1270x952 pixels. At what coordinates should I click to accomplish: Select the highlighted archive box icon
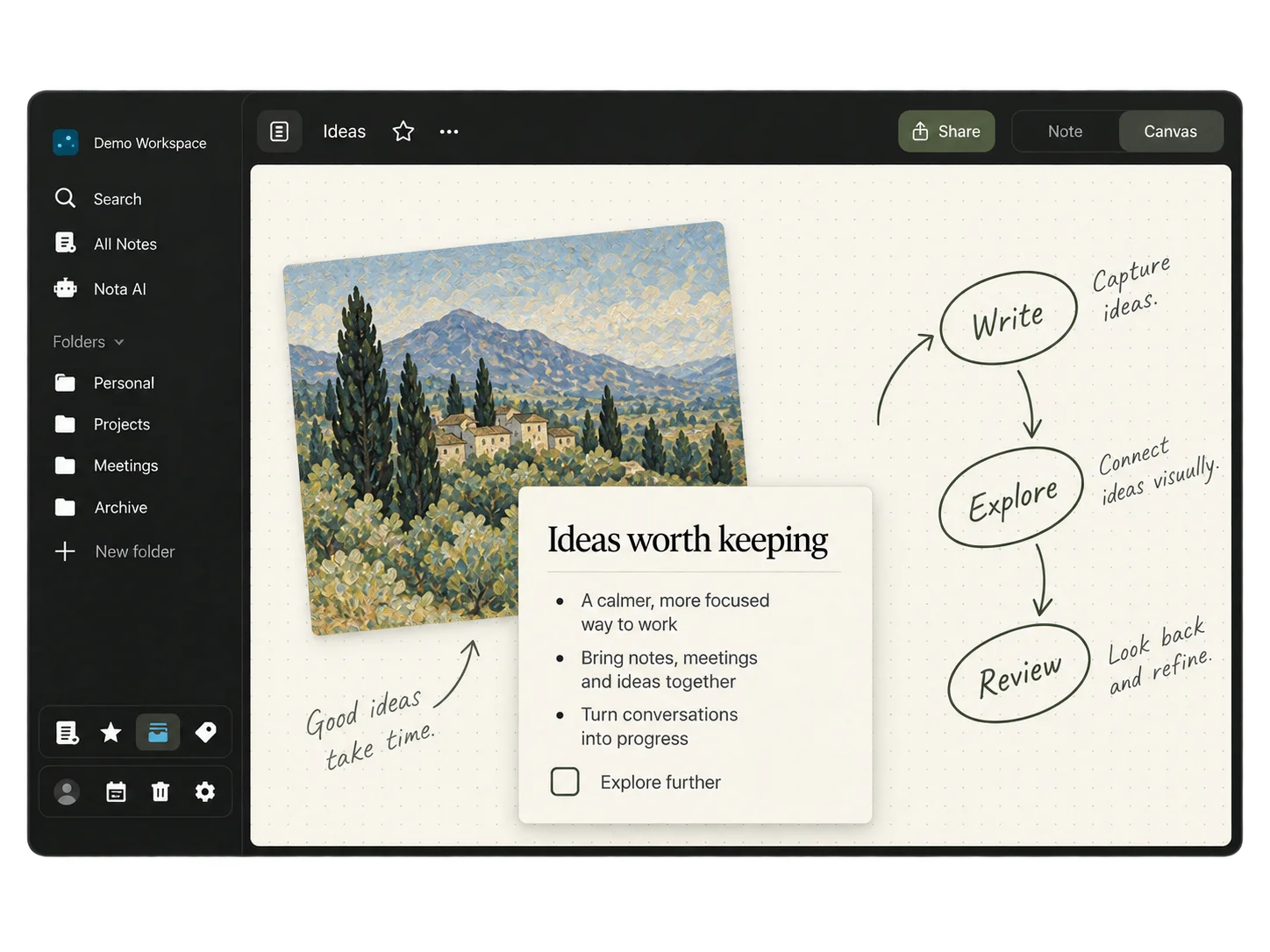[158, 732]
